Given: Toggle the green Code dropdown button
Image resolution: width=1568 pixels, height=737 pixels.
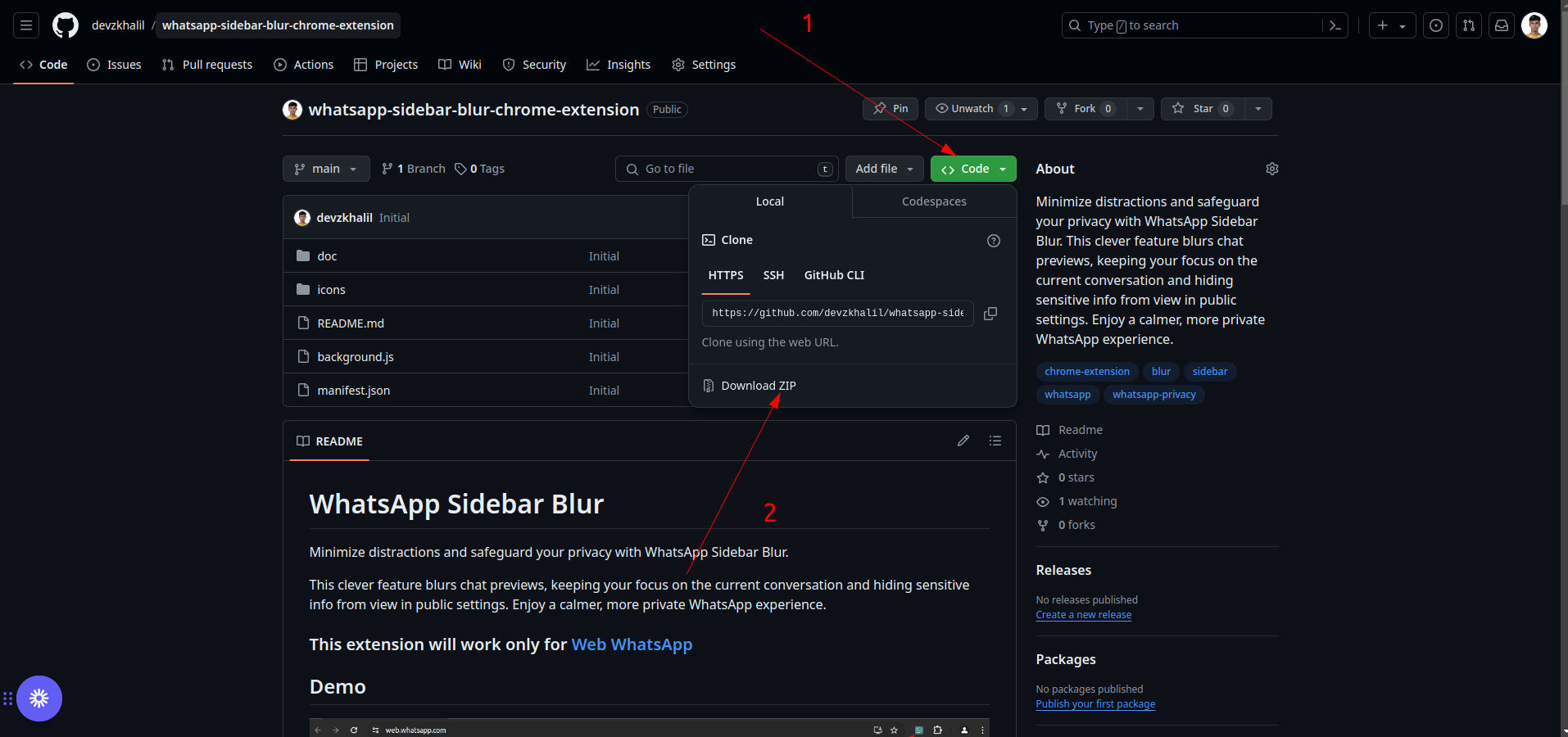Looking at the screenshot, I should (973, 169).
